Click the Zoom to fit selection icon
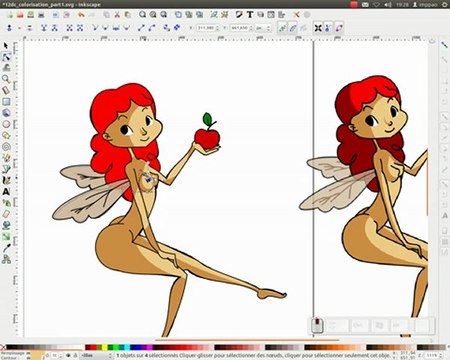Viewport: 450px width, 360px height. [x=142, y=15]
